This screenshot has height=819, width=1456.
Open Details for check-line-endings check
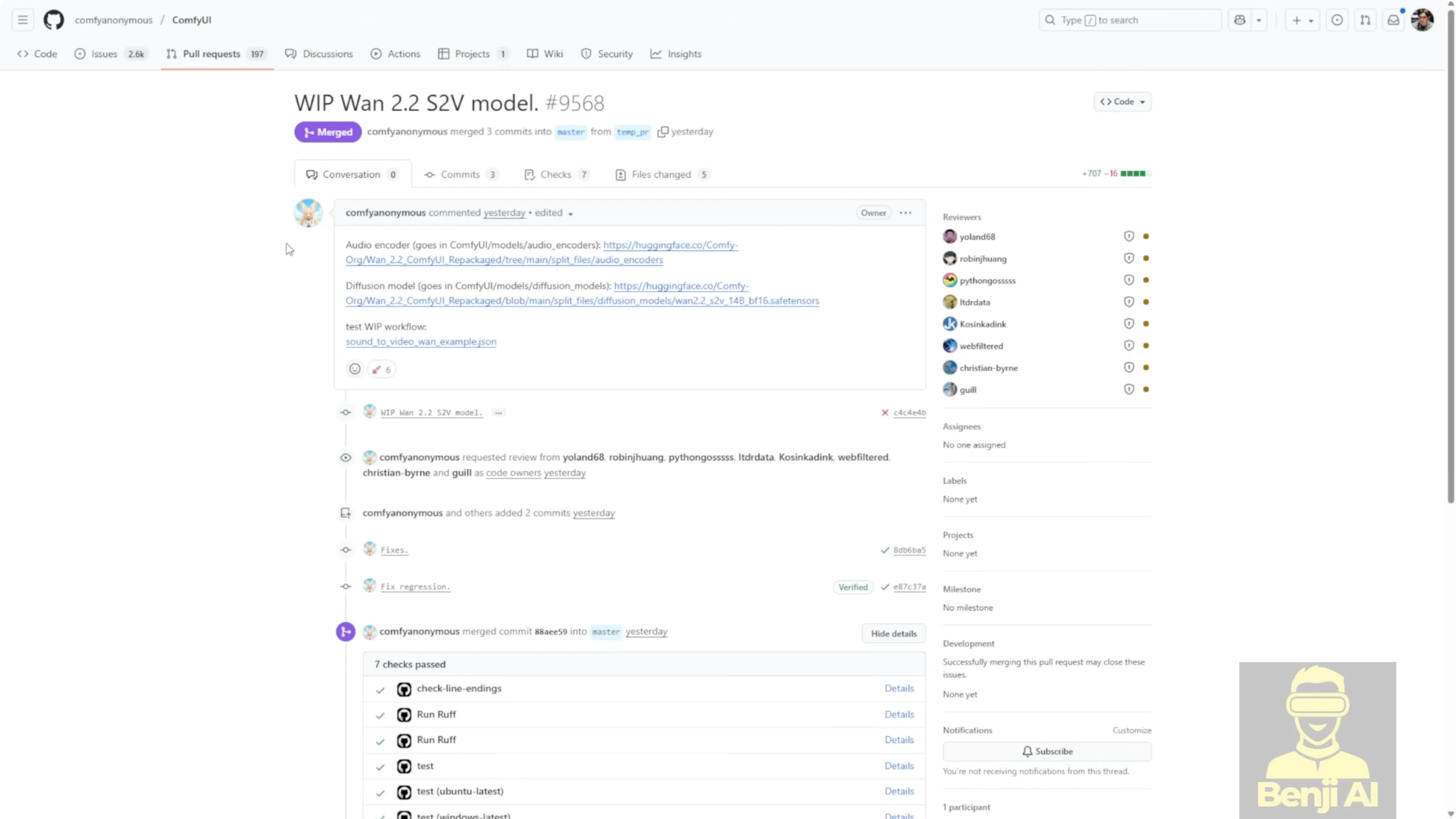tap(899, 688)
